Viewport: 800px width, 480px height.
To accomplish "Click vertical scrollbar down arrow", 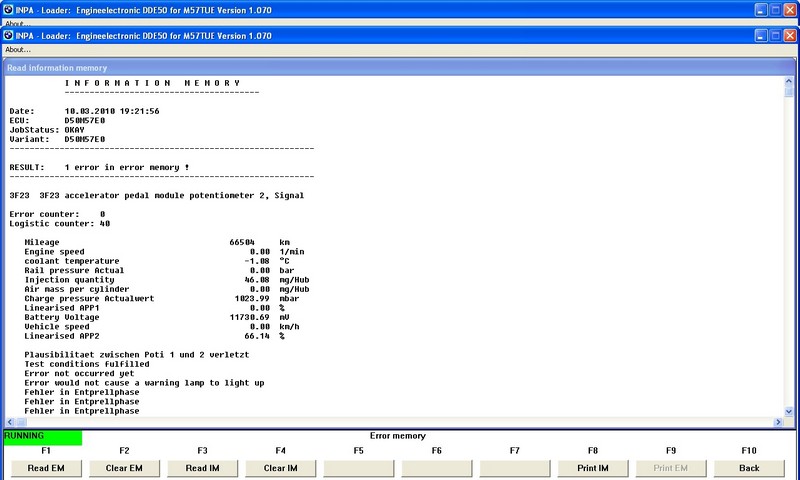I will (x=789, y=412).
